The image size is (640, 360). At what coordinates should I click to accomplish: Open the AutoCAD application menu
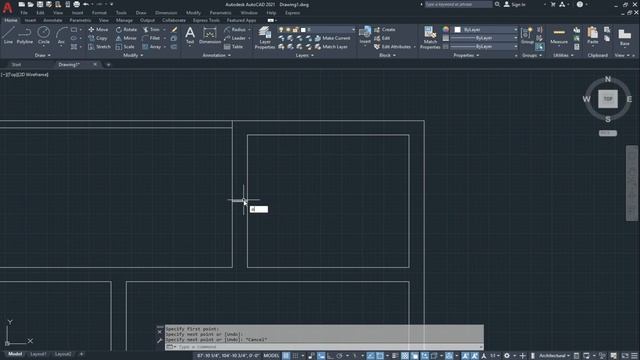click(7, 7)
